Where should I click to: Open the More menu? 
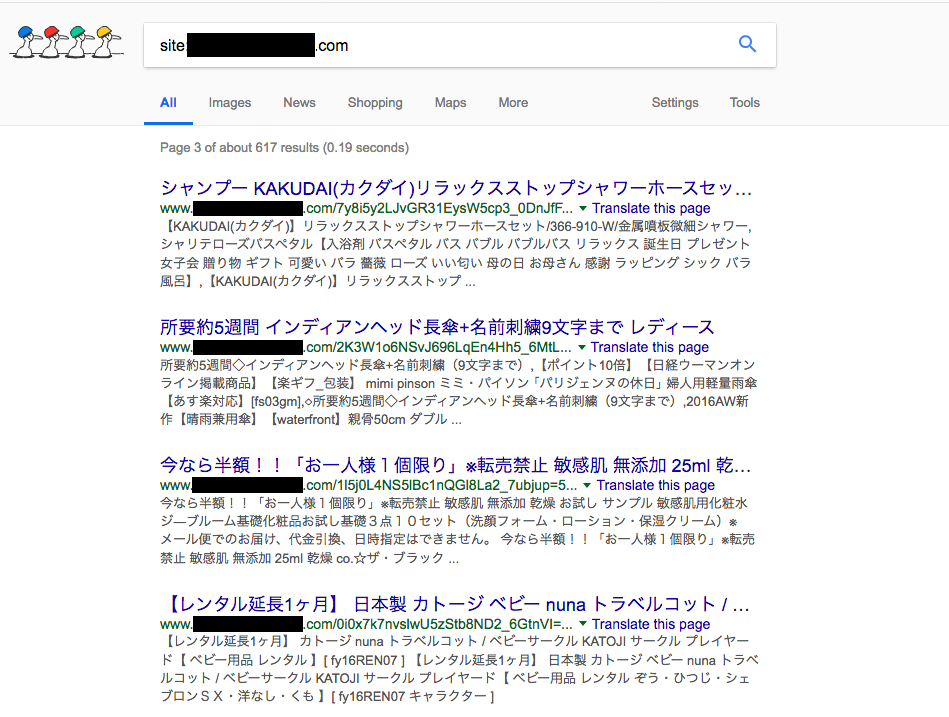coord(513,103)
